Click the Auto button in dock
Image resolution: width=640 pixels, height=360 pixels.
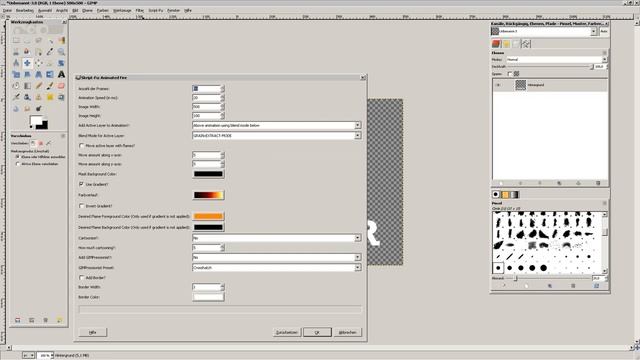pos(604,31)
